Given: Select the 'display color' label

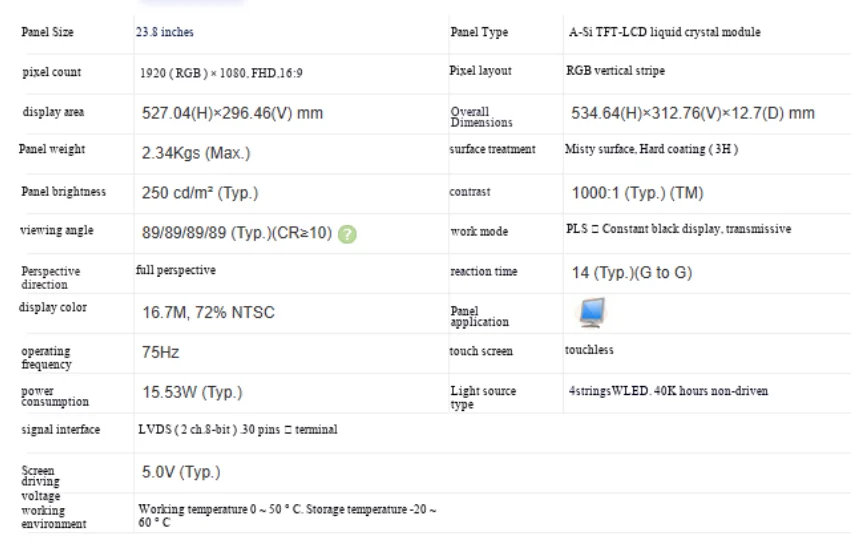Looking at the screenshot, I should (x=53, y=307).
